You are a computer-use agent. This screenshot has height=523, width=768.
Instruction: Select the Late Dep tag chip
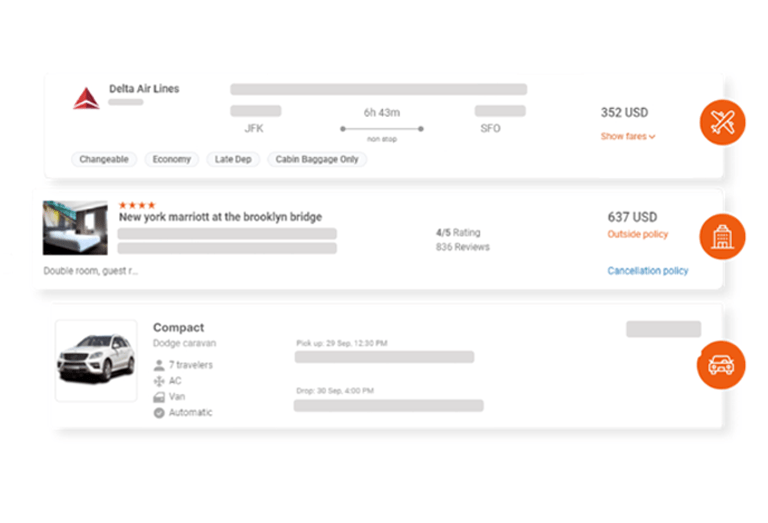pyautogui.click(x=233, y=159)
